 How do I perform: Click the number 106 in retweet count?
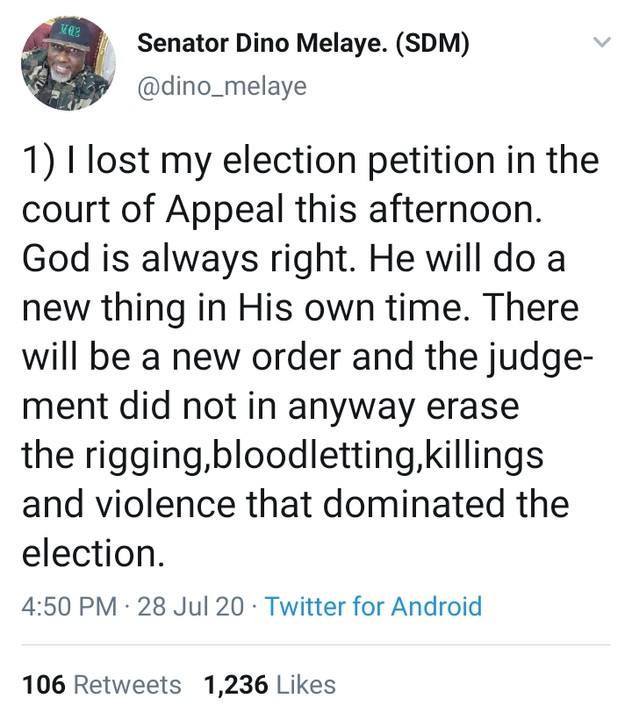coord(43,685)
